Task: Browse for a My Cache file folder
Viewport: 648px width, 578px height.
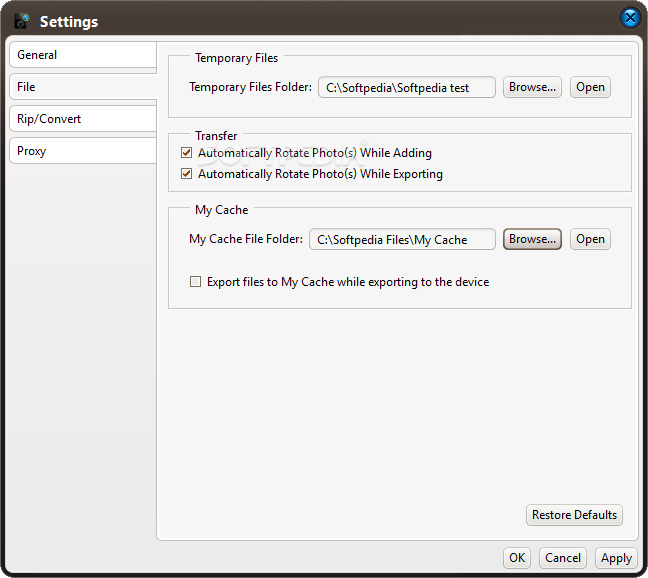Action: pyautogui.click(x=532, y=239)
